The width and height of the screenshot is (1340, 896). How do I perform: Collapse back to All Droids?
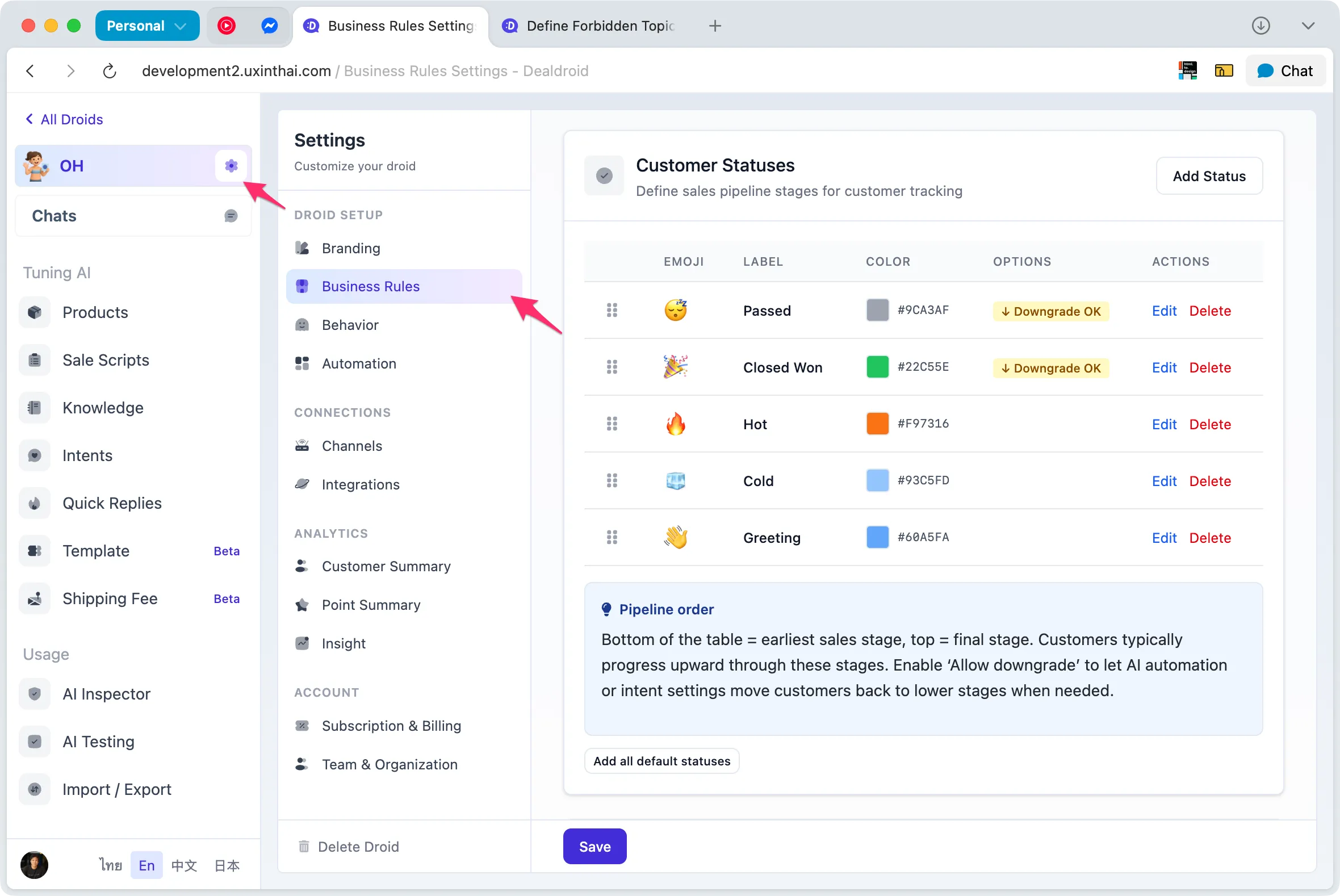coord(63,119)
